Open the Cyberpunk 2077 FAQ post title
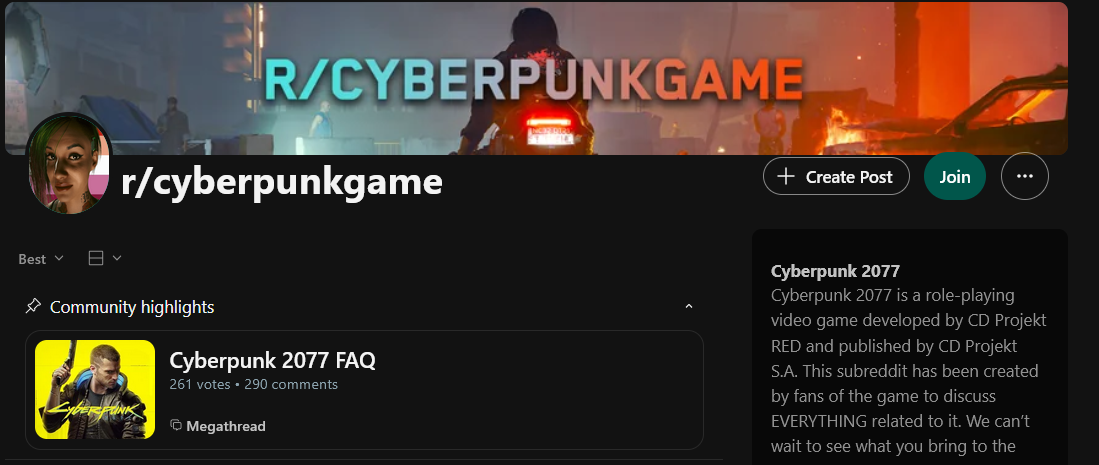The image size is (1099, 465). click(x=273, y=360)
